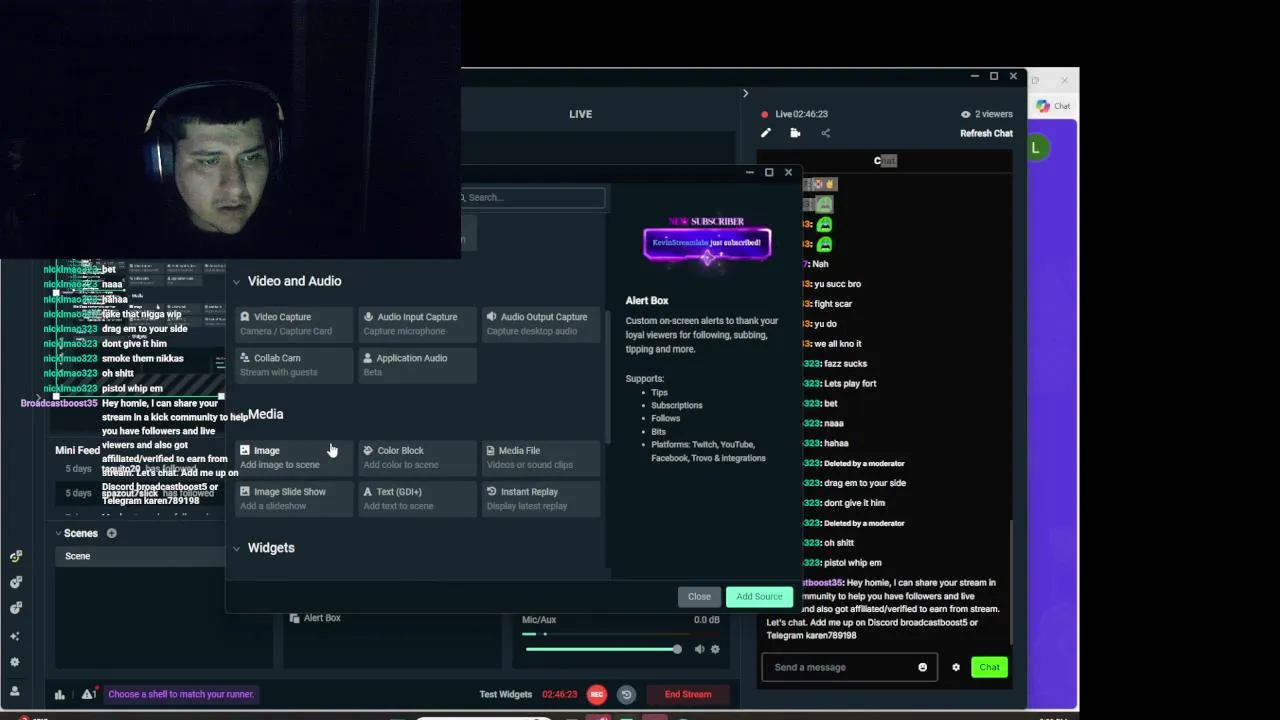Screen dimensions: 1280x720
Task: Click the Choose a shell notification banner
Action: tap(181, 694)
